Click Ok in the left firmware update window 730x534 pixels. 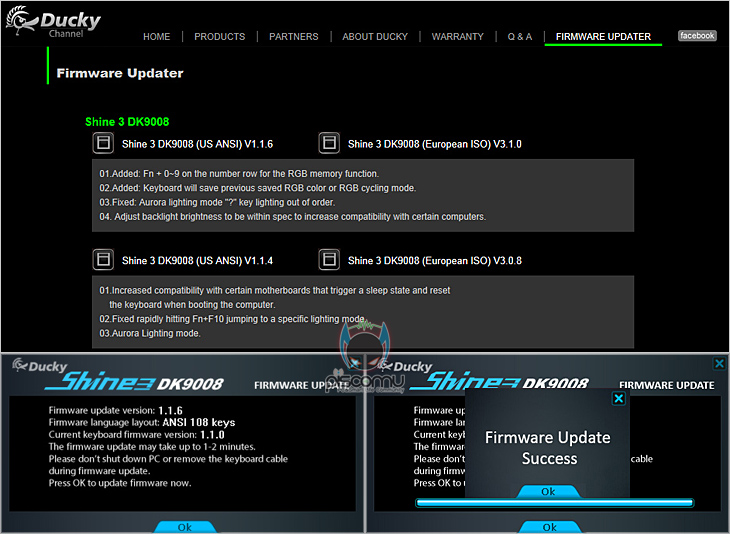click(x=185, y=527)
